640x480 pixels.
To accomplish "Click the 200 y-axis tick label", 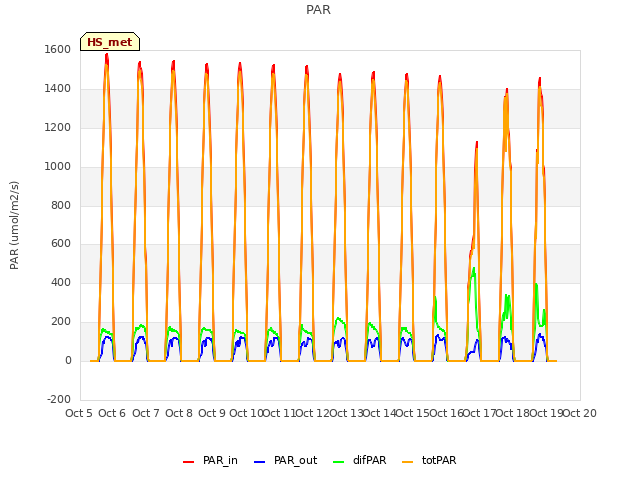I will [61, 322].
